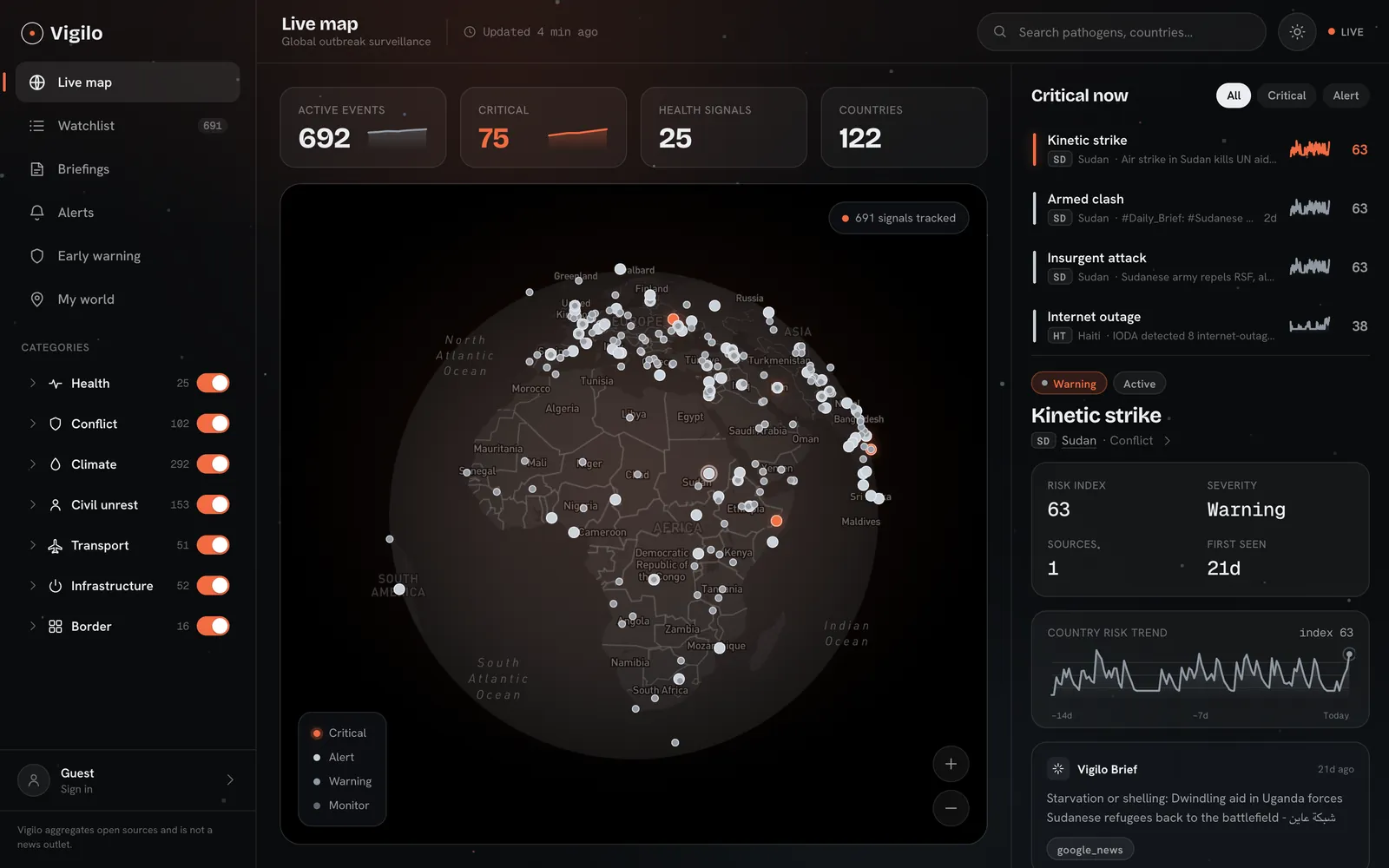Screen dimensions: 1389x868
Task: Click the Civil unrest person icon
Action: pyautogui.click(x=56, y=505)
